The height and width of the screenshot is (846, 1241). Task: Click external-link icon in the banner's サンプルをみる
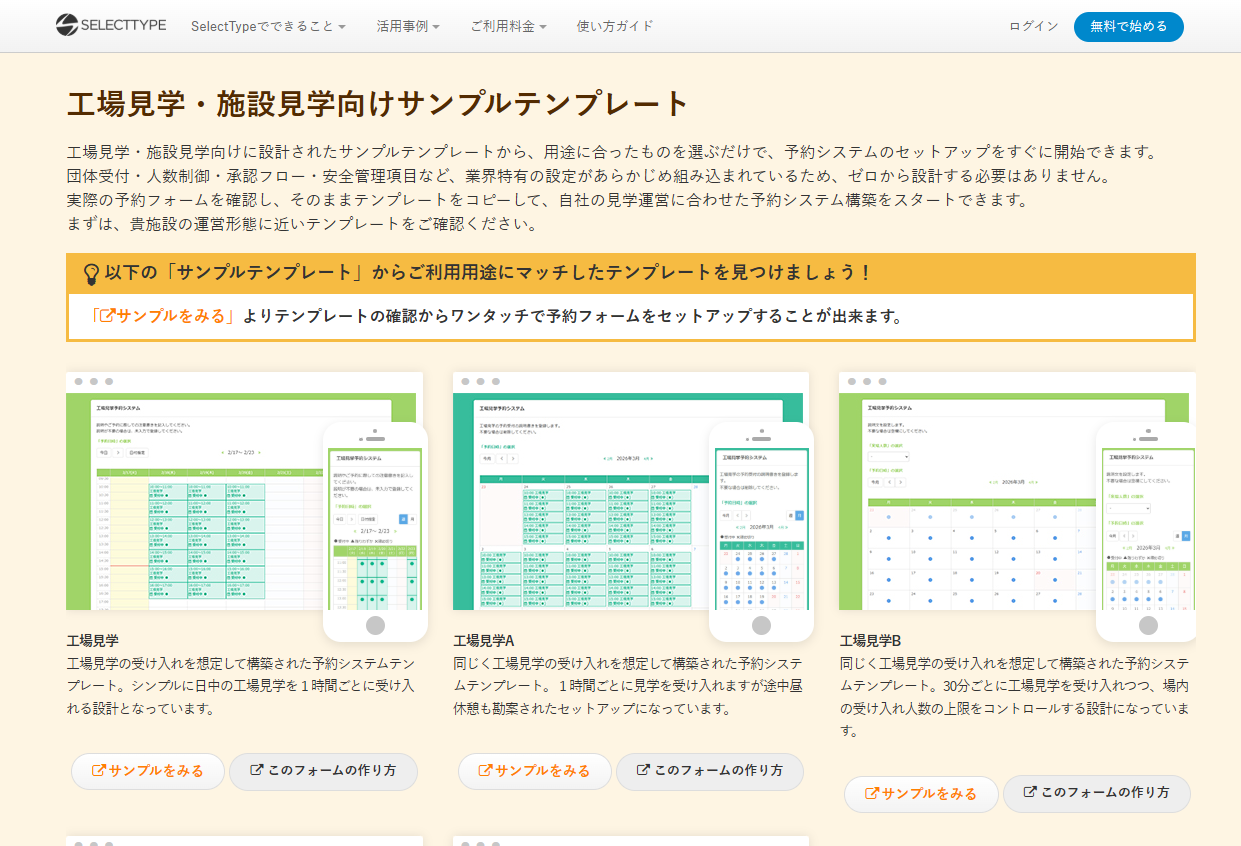pyautogui.click(x=105, y=317)
